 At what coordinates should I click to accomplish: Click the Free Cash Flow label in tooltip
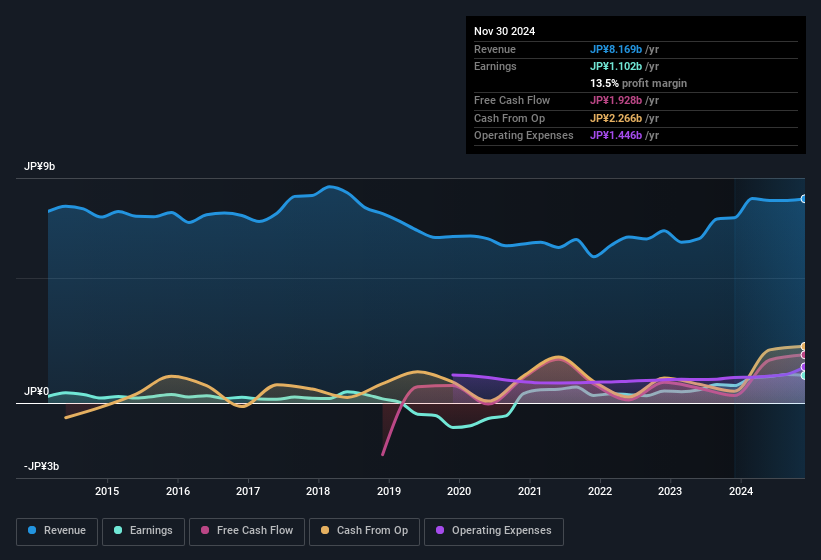click(512, 100)
